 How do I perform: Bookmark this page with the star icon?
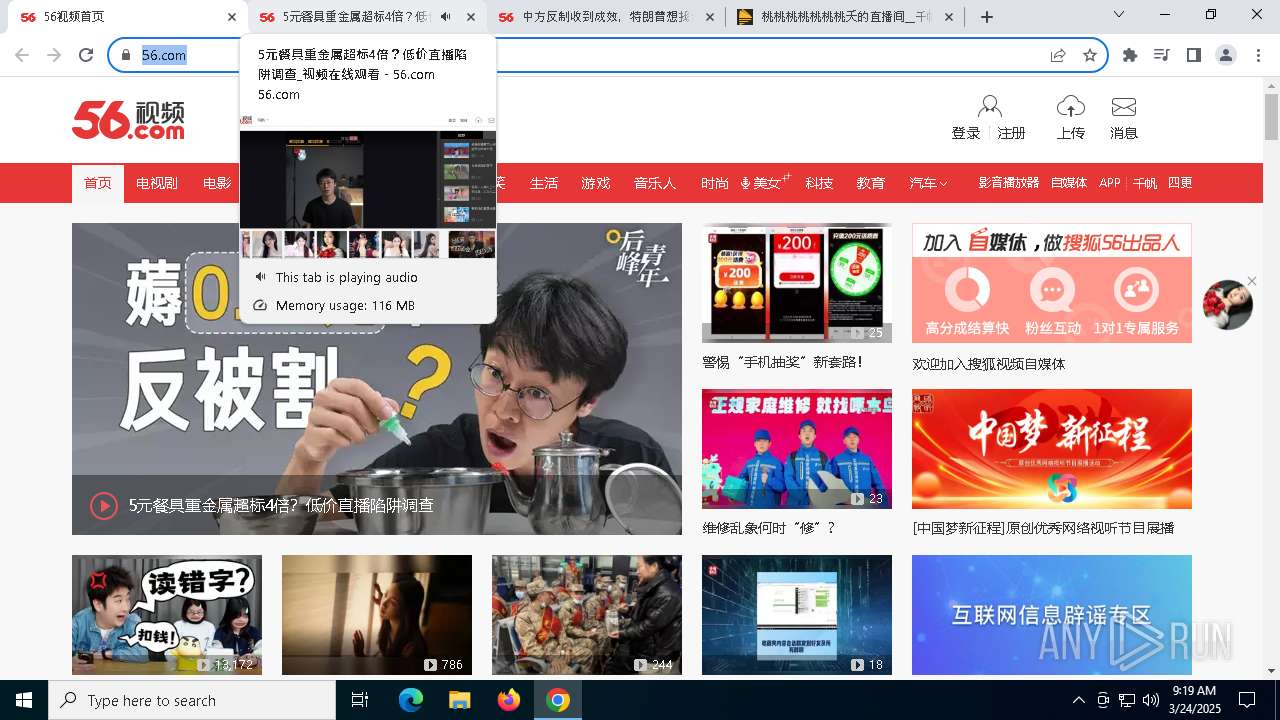pos(1090,55)
